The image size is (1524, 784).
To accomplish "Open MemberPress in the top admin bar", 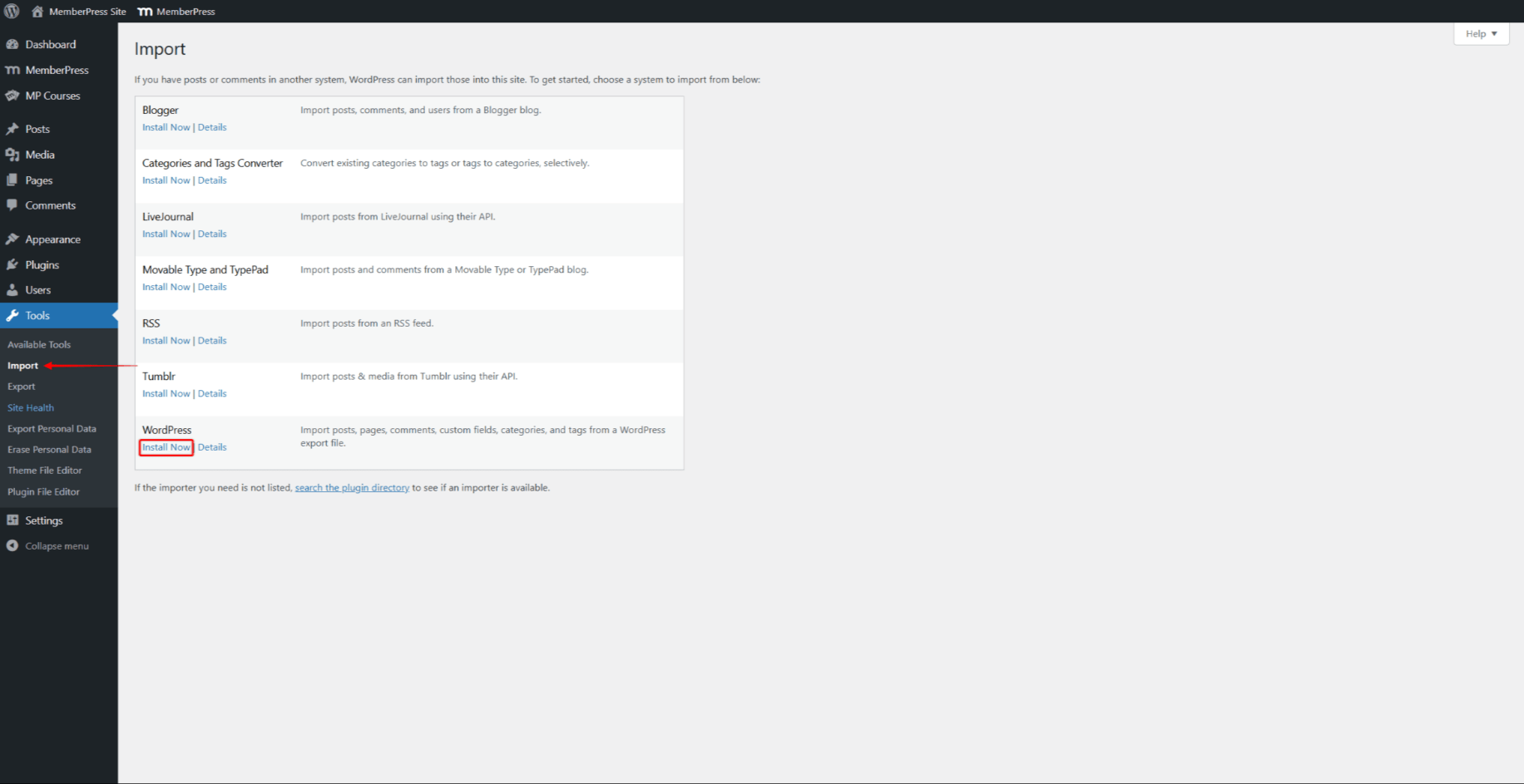I will click(176, 12).
